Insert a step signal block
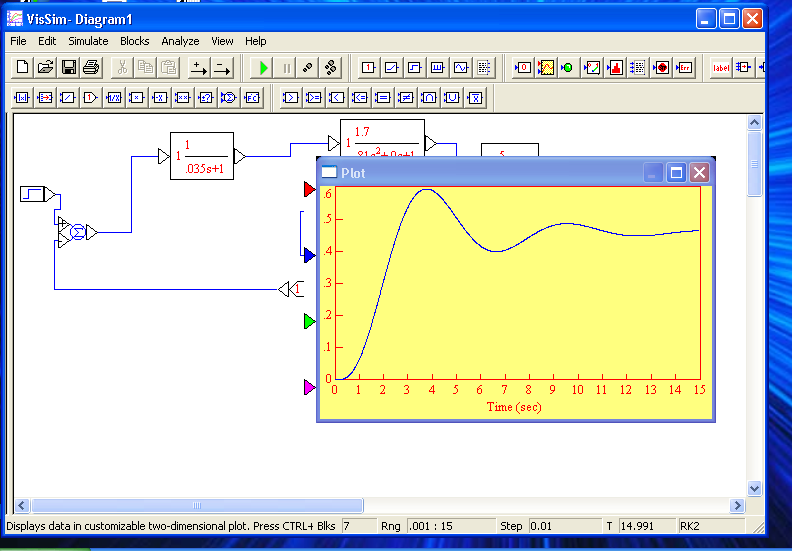 click(415, 68)
